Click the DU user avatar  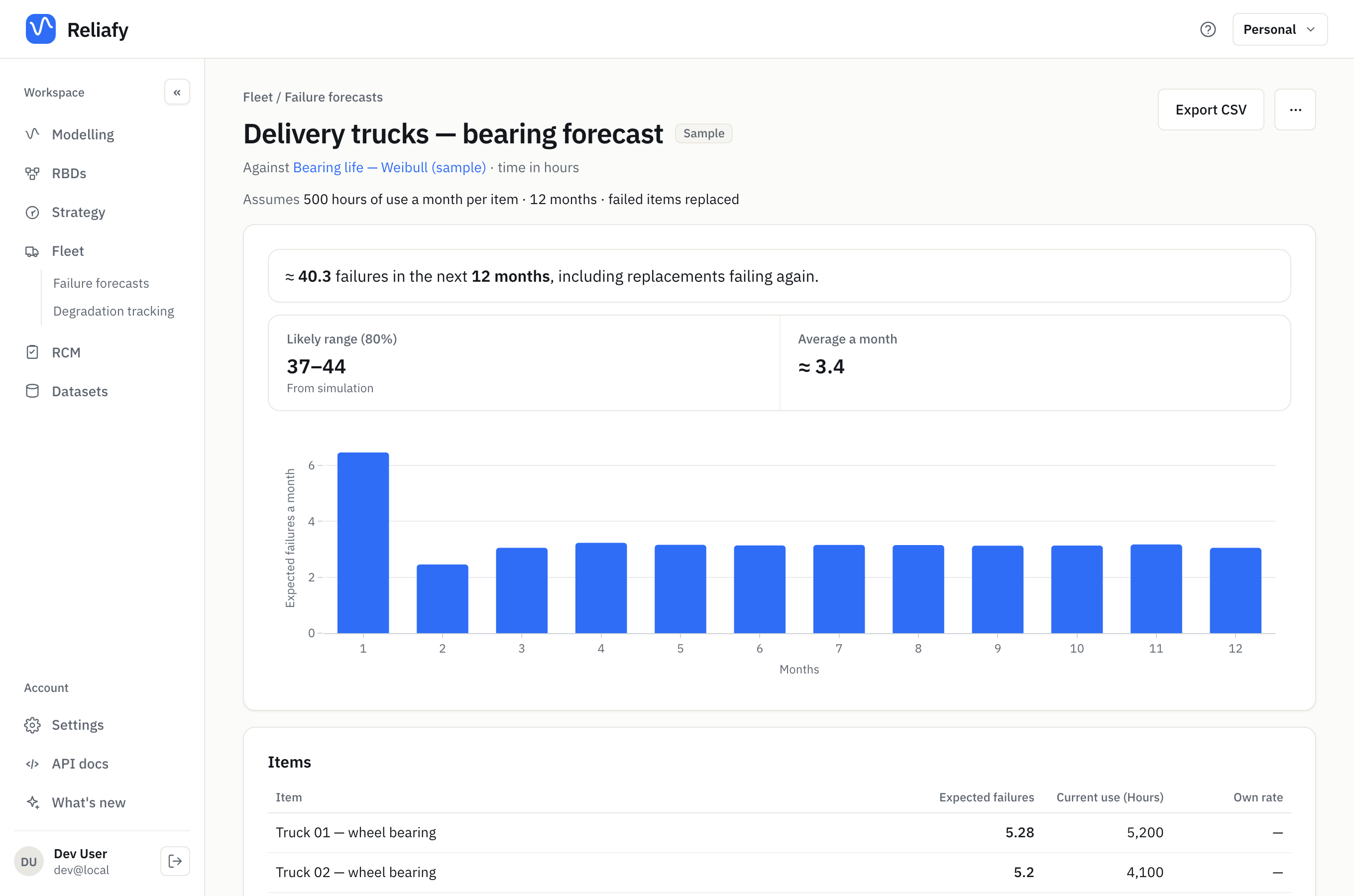click(x=28, y=861)
